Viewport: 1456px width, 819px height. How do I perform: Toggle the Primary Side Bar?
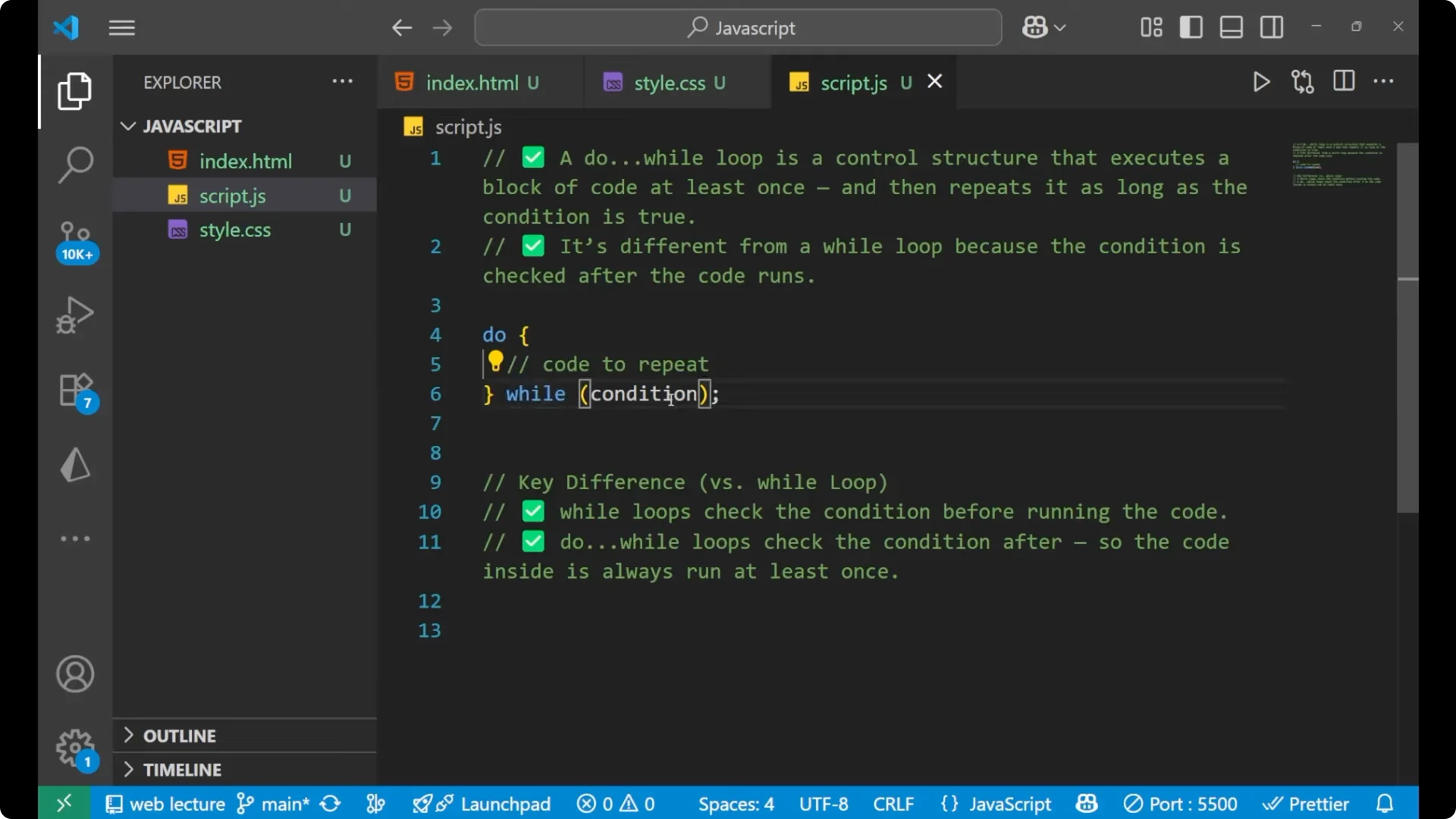(x=1191, y=27)
